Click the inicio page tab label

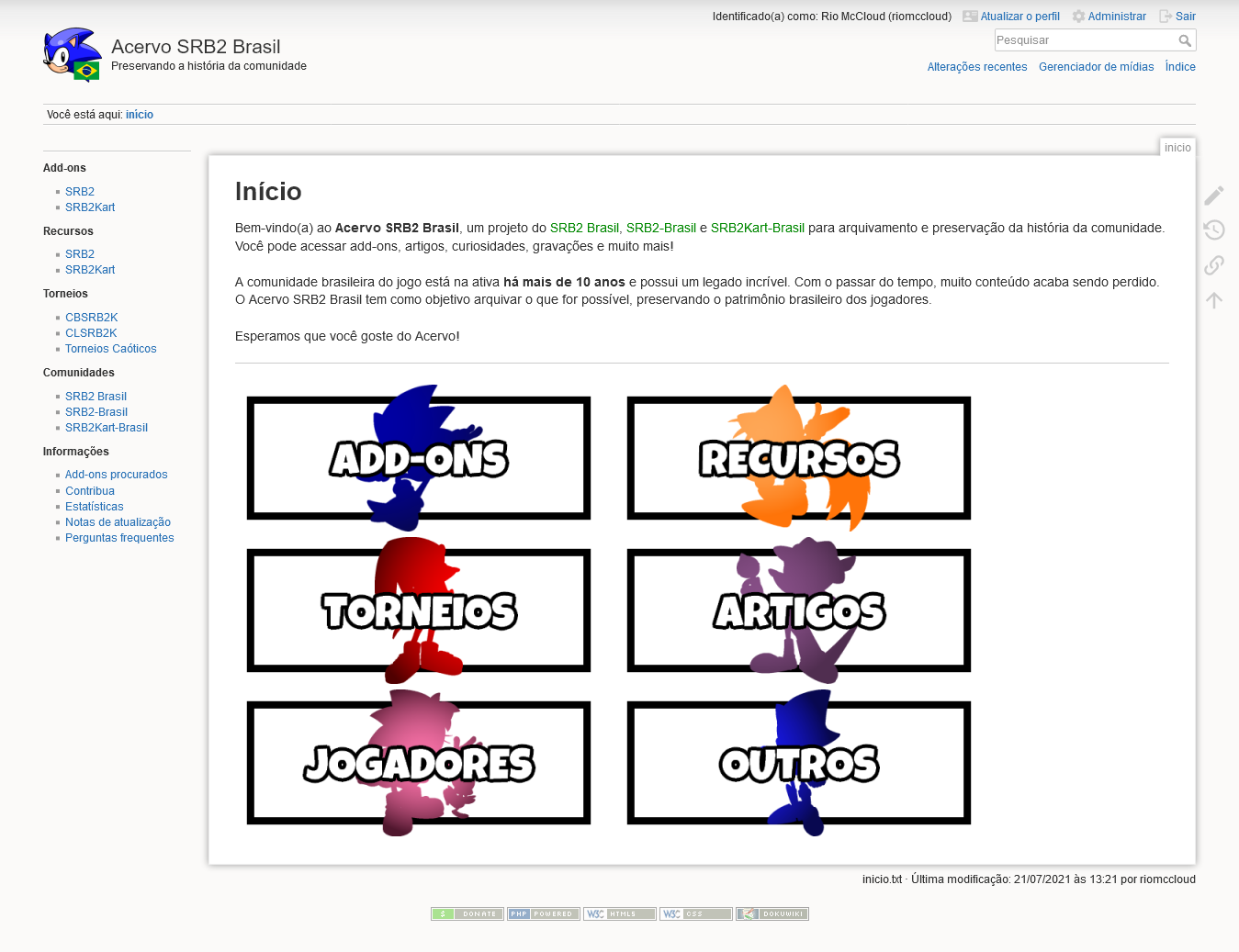(x=1177, y=148)
